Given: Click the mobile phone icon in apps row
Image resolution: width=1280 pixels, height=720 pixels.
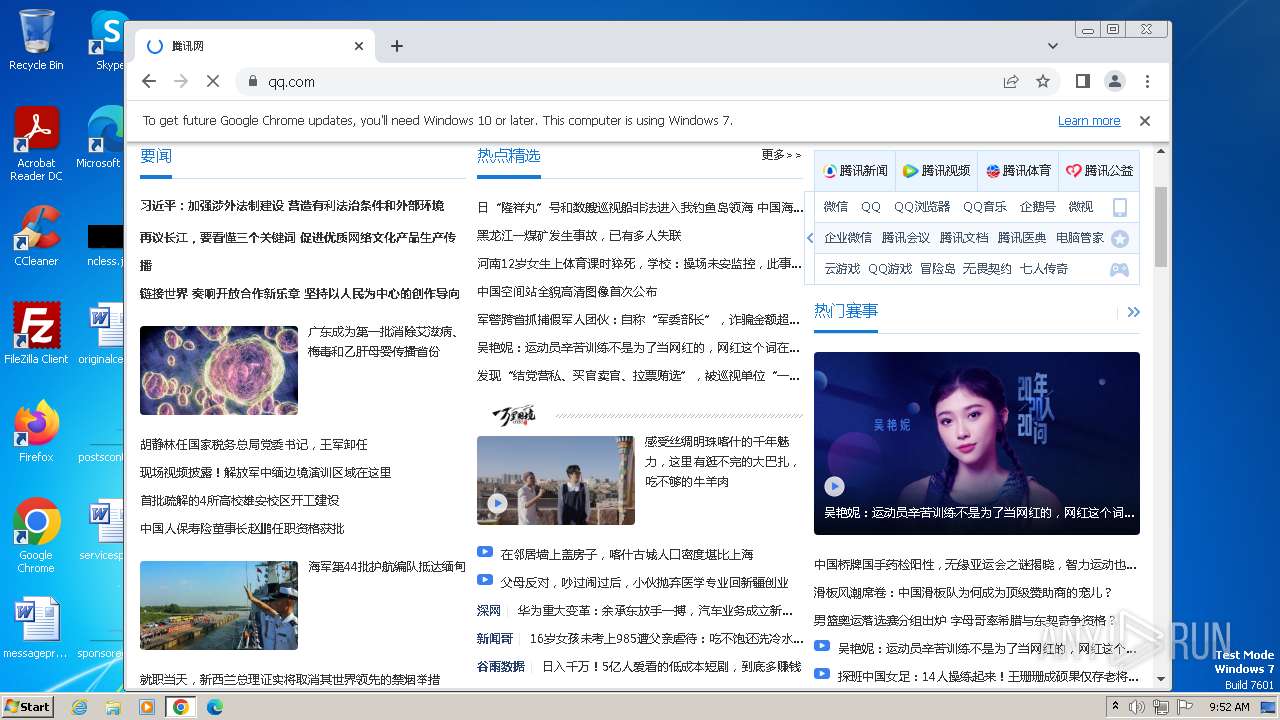Looking at the screenshot, I should tap(1120, 207).
